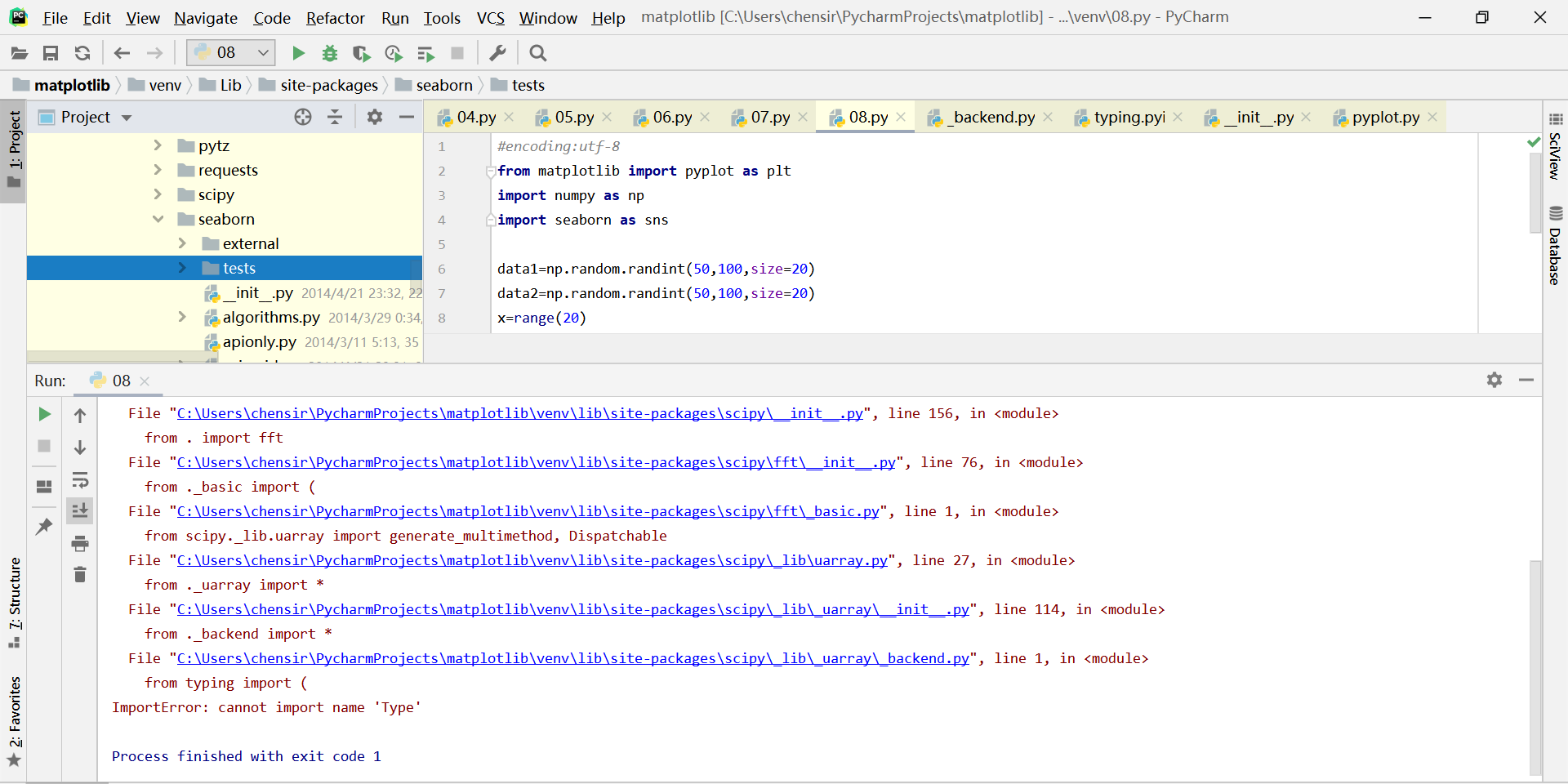The height and width of the screenshot is (784, 1568).
Task: Open Project panel gear options
Action: pyautogui.click(x=375, y=117)
